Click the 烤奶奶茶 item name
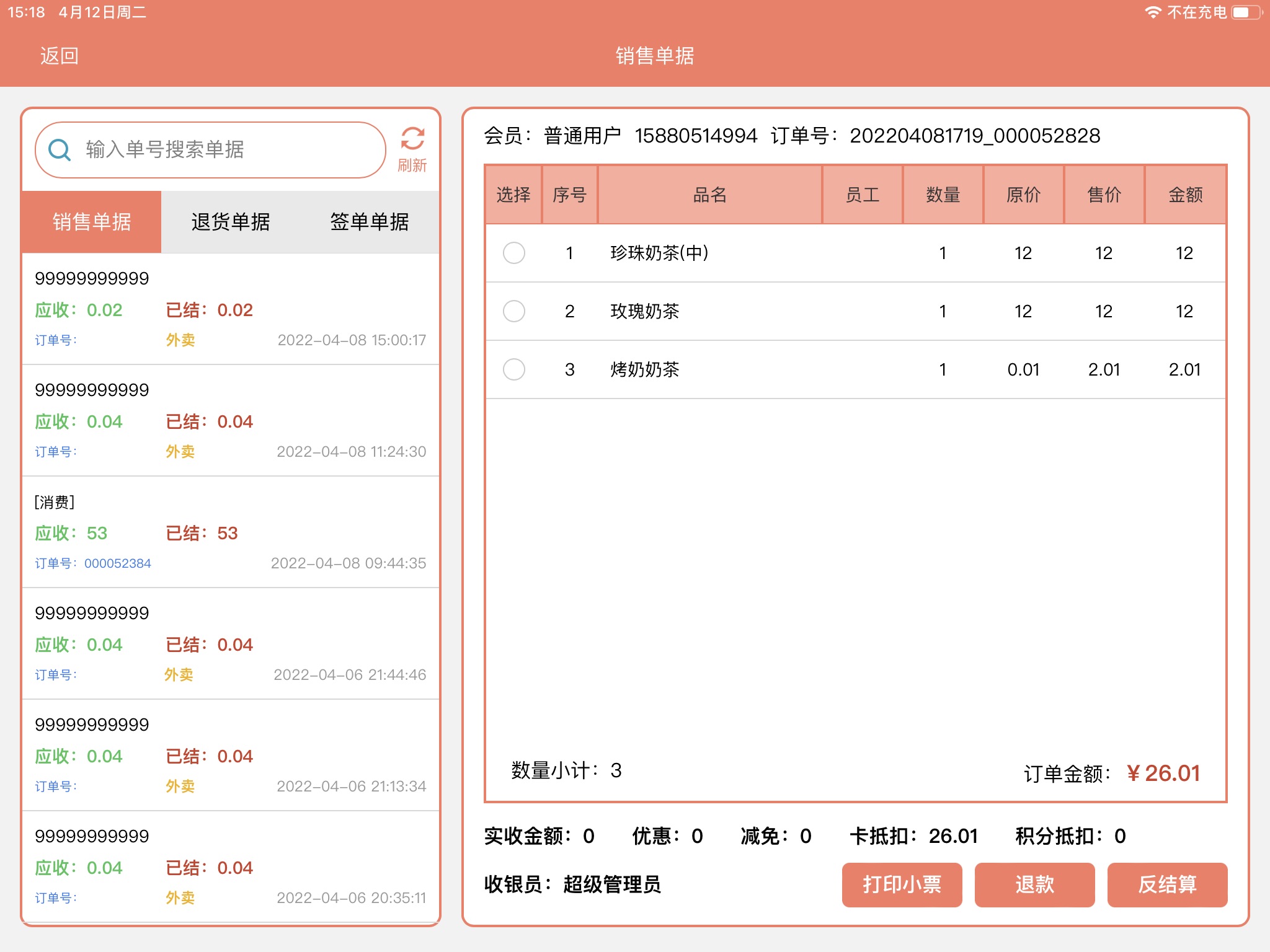Image resolution: width=1270 pixels, height=952 pixels. tap(645, 369)
